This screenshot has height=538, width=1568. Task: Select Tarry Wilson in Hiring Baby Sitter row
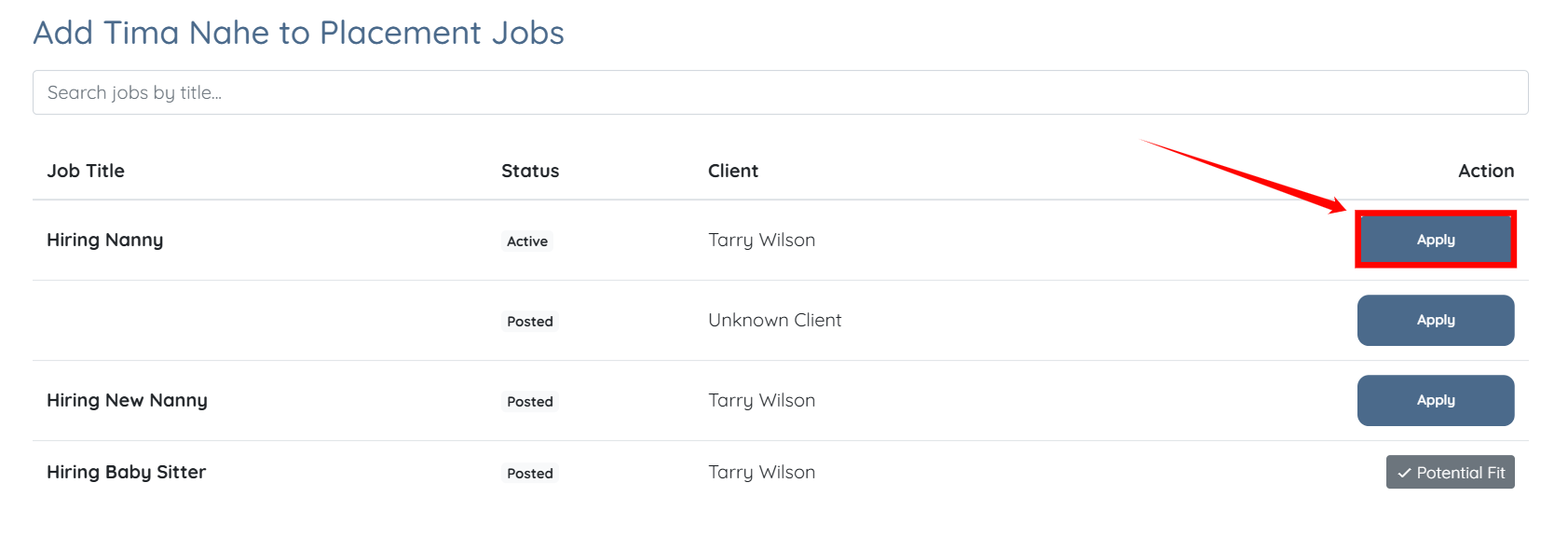761,472
